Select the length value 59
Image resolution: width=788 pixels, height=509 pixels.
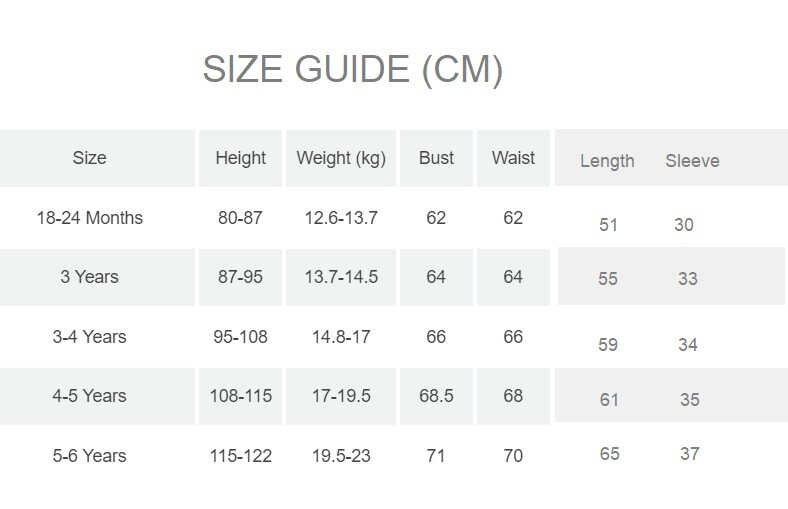tap(608, 345)
